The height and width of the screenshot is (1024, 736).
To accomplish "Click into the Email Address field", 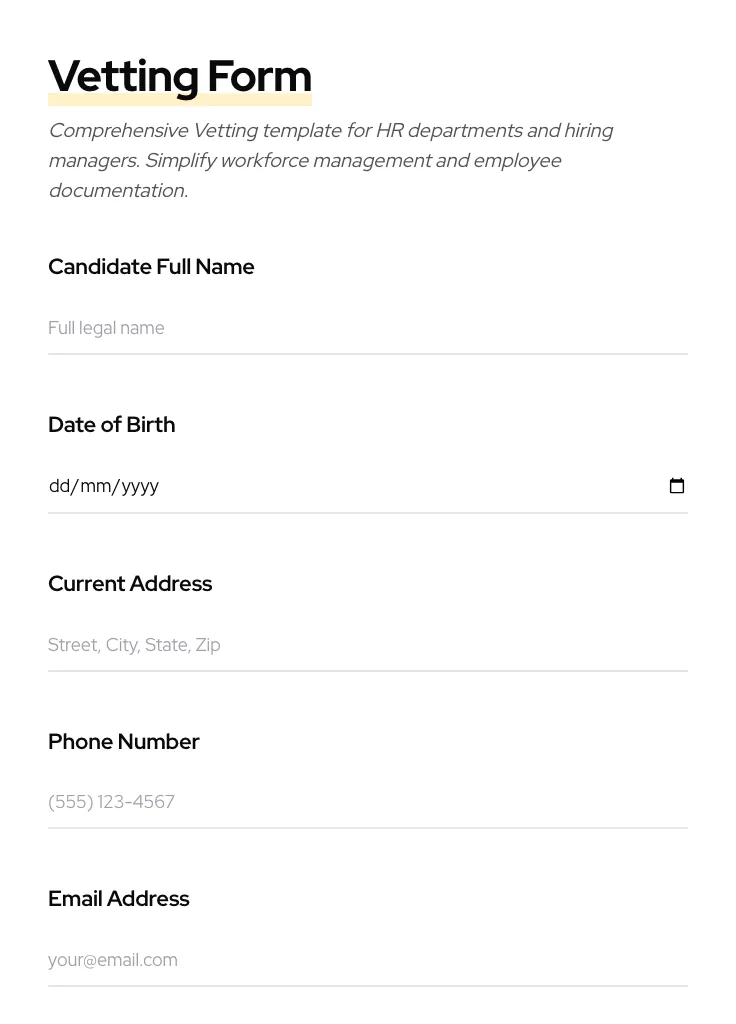I will [x=367, y=960].
